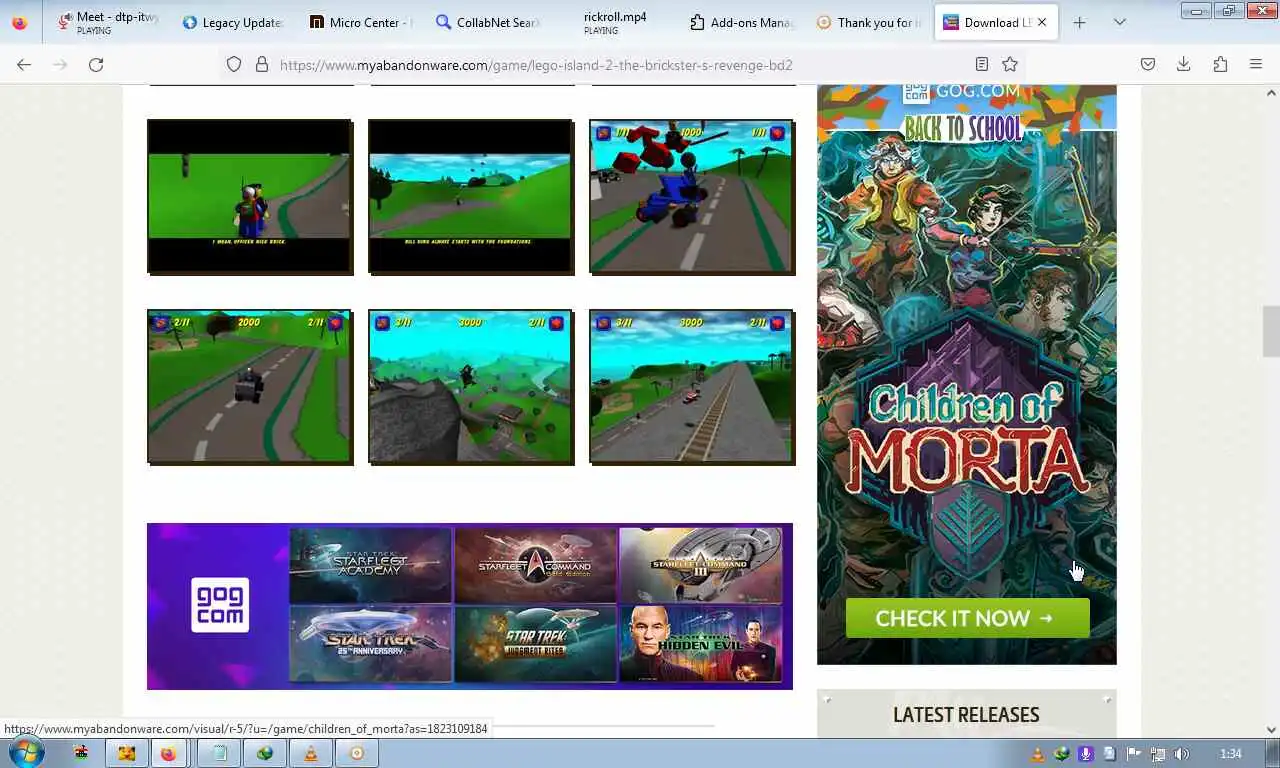Viewport: 1280px width, 768px height.
Task: Click the LATEST RELEASES heading
Action: click(x=966, y=714)
